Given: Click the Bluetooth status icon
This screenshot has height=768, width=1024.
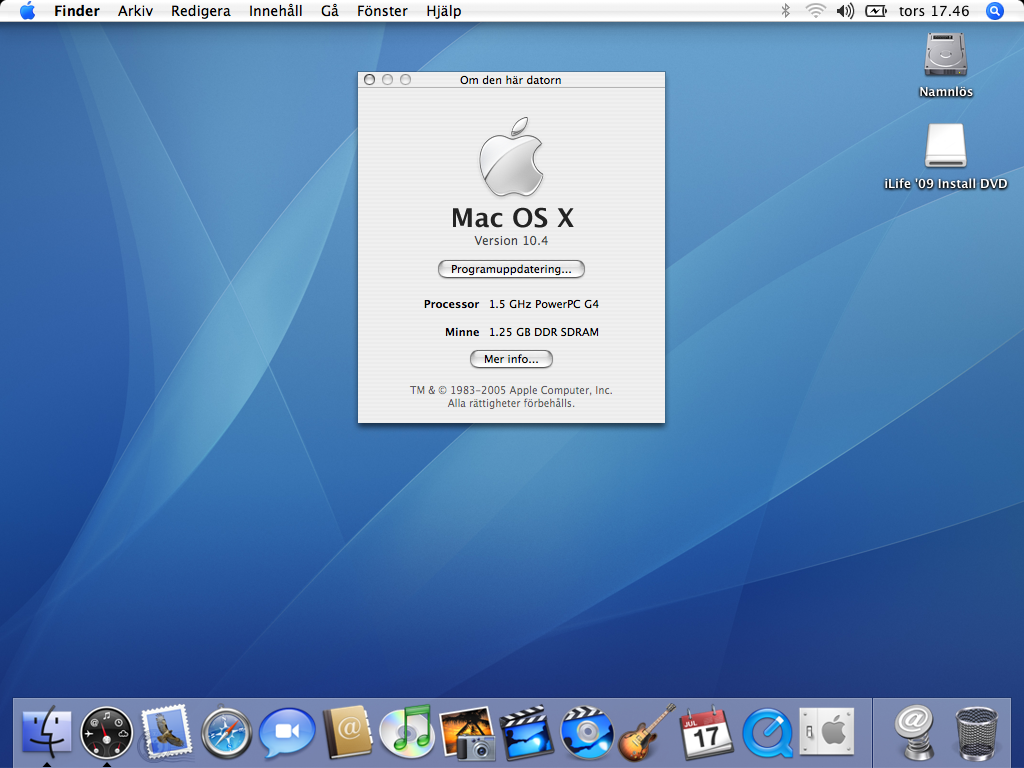Looking at the screenshot, I should pos(786,10).
